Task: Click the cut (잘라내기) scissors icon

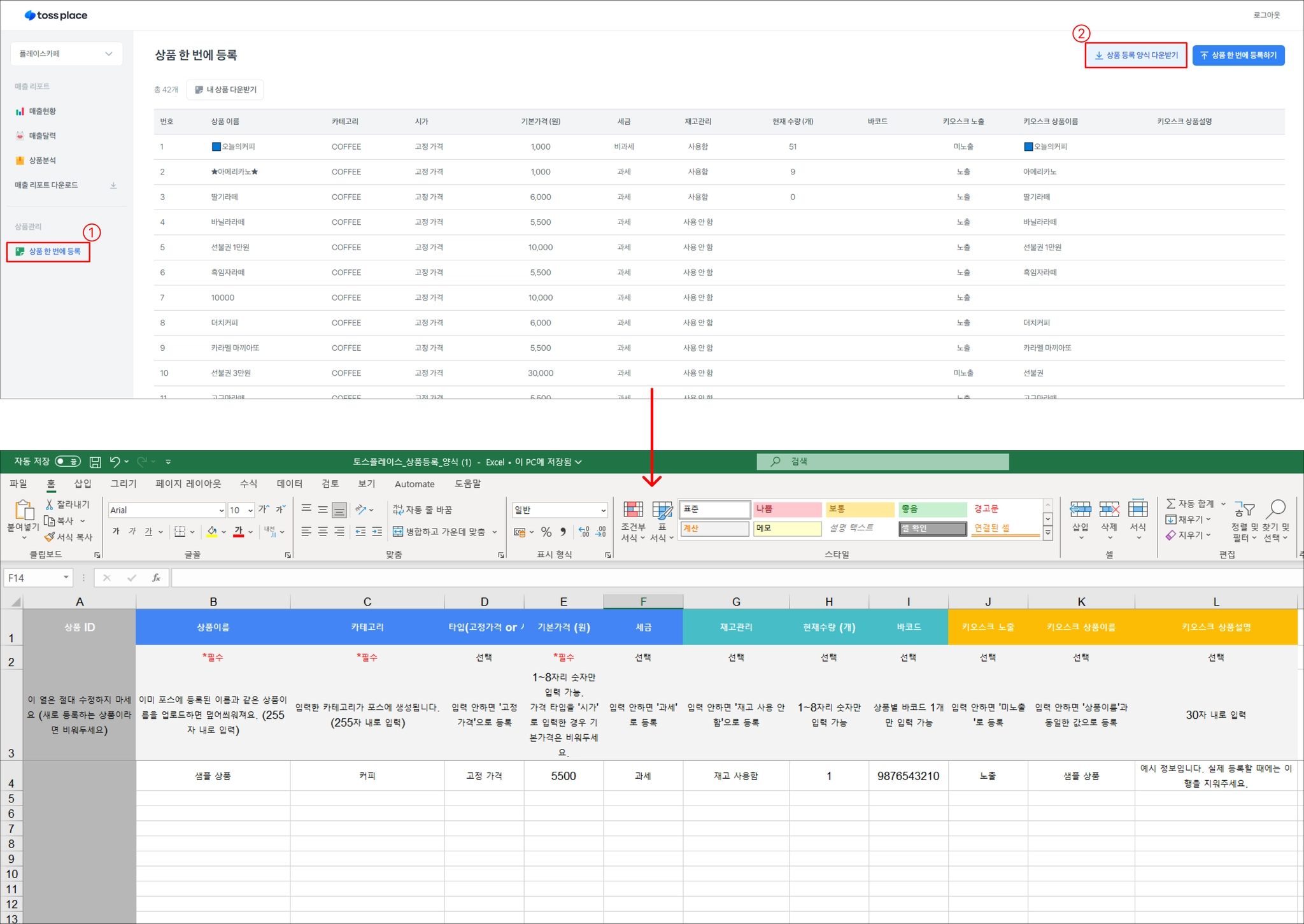Action: (49, 504)
